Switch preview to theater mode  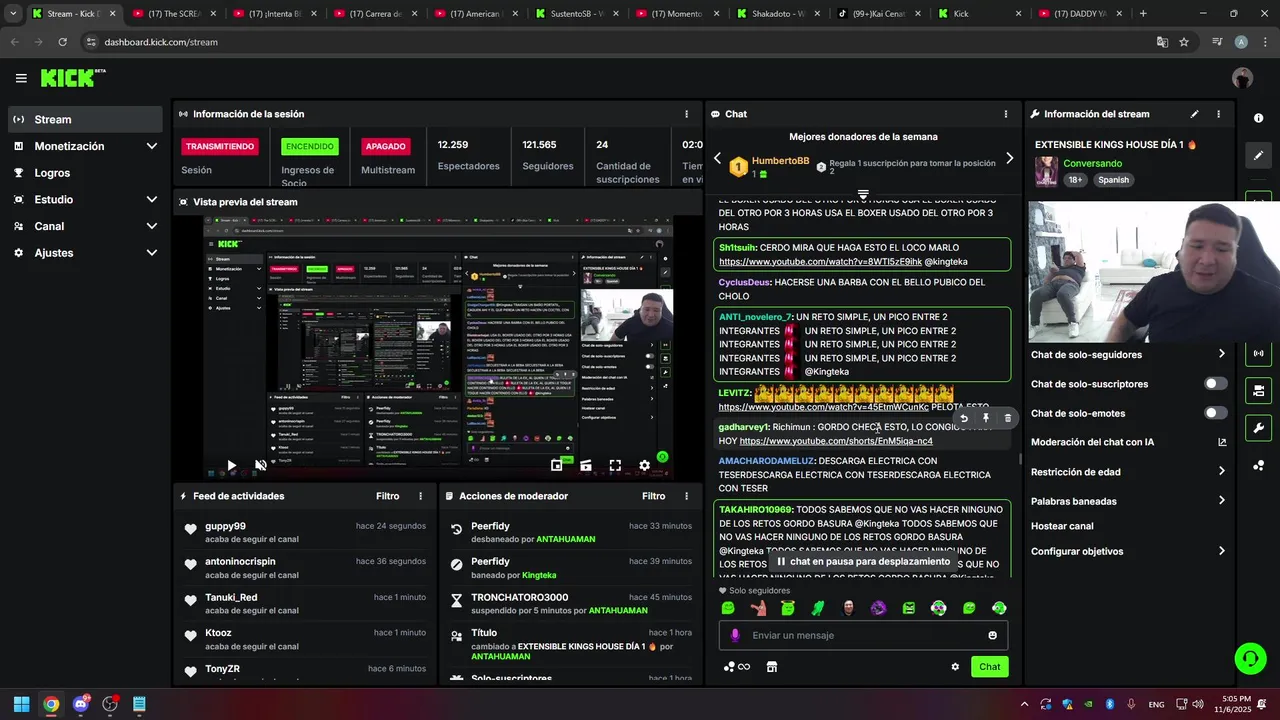point(586,465)
